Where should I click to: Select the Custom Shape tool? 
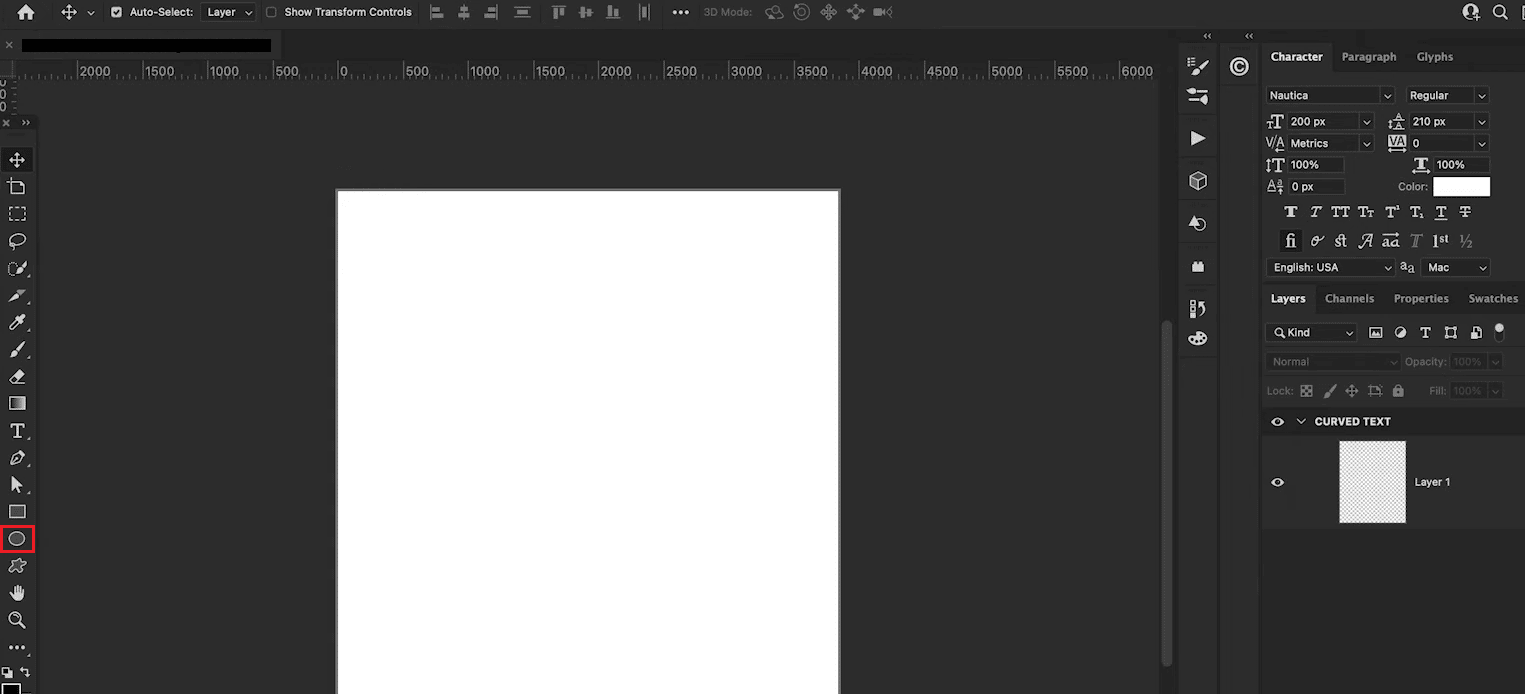click(x=17, y=566)
